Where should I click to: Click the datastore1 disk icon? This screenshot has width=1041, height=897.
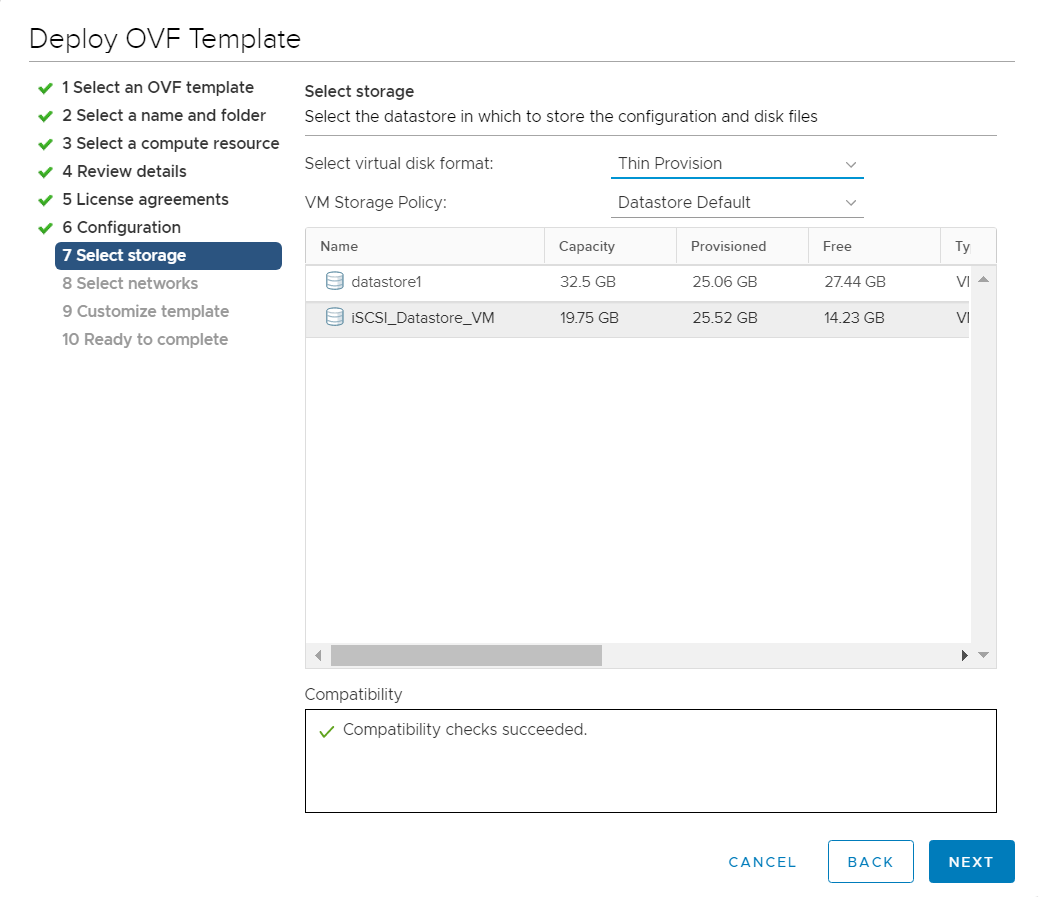[335, 281]
